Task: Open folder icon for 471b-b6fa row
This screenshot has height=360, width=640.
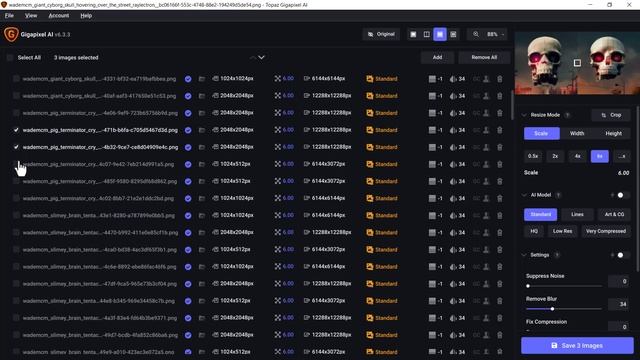Action: click(202, 130)
